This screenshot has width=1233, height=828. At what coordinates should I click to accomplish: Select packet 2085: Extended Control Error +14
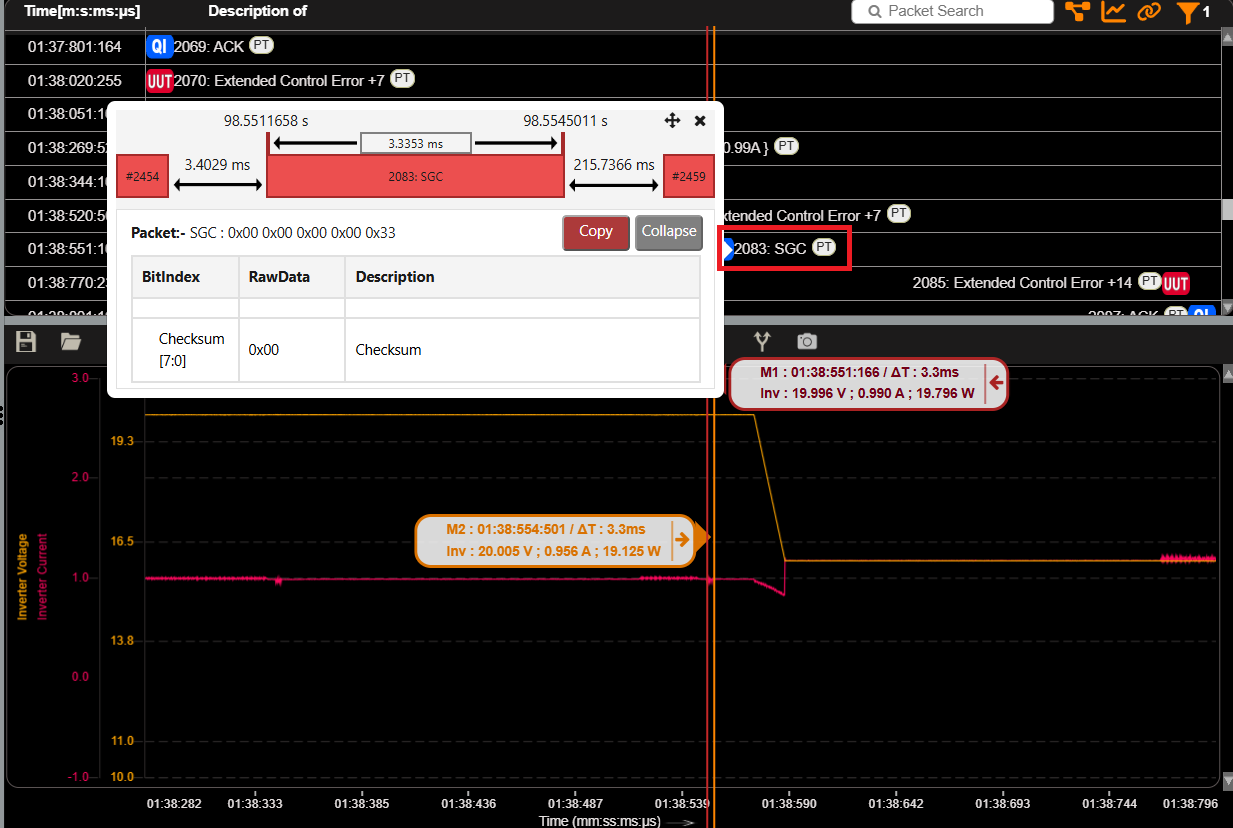[x=1022, y=283]
